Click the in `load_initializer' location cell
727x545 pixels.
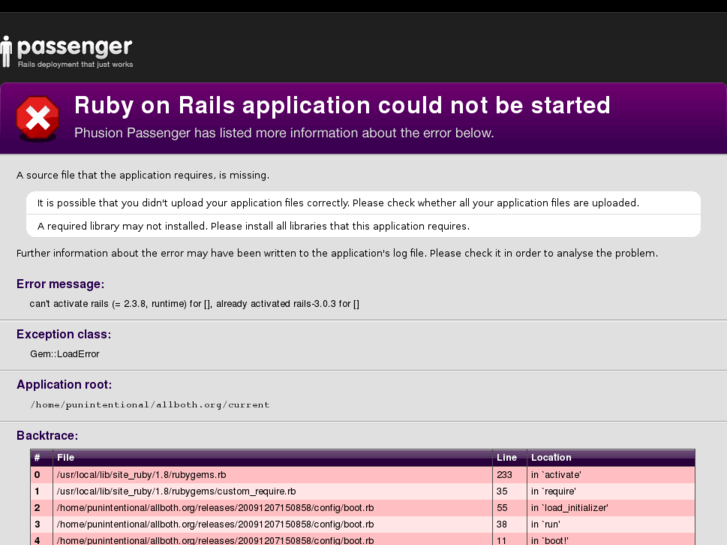tap(611, 508)
